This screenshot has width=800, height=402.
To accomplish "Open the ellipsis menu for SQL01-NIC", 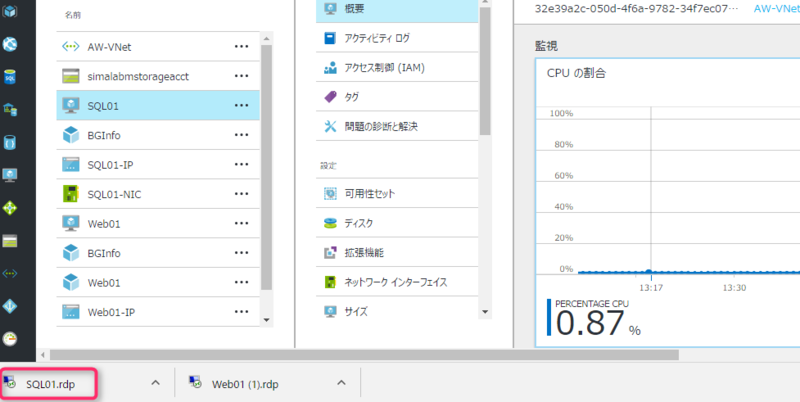I will tap(241, 194).
